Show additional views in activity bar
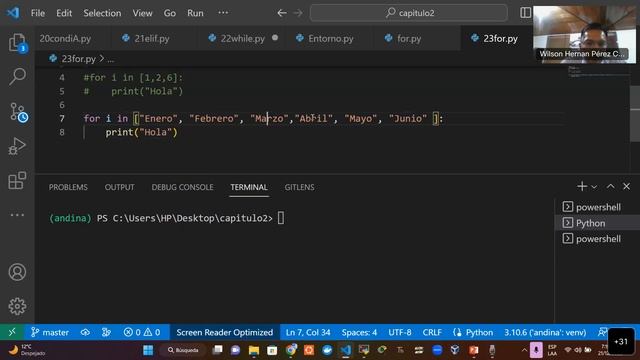Screen dimensions: 640x360 (x=17, y=215)
